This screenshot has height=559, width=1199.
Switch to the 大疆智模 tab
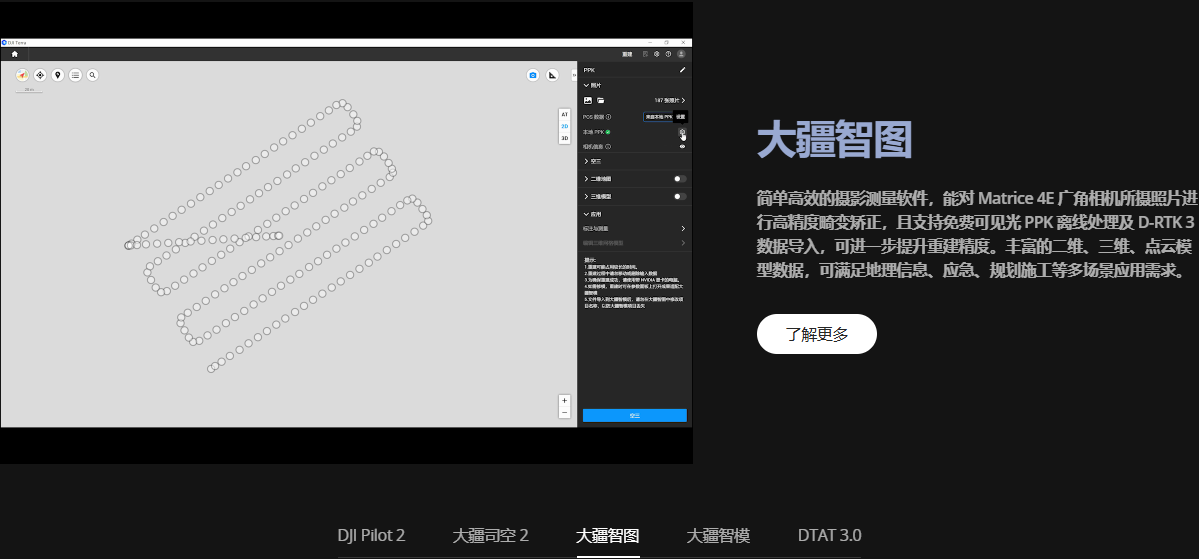(x=718, y=535)
